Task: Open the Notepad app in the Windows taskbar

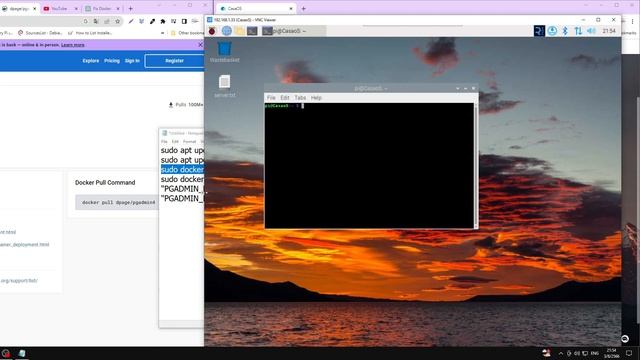Action: coord(22,353)
